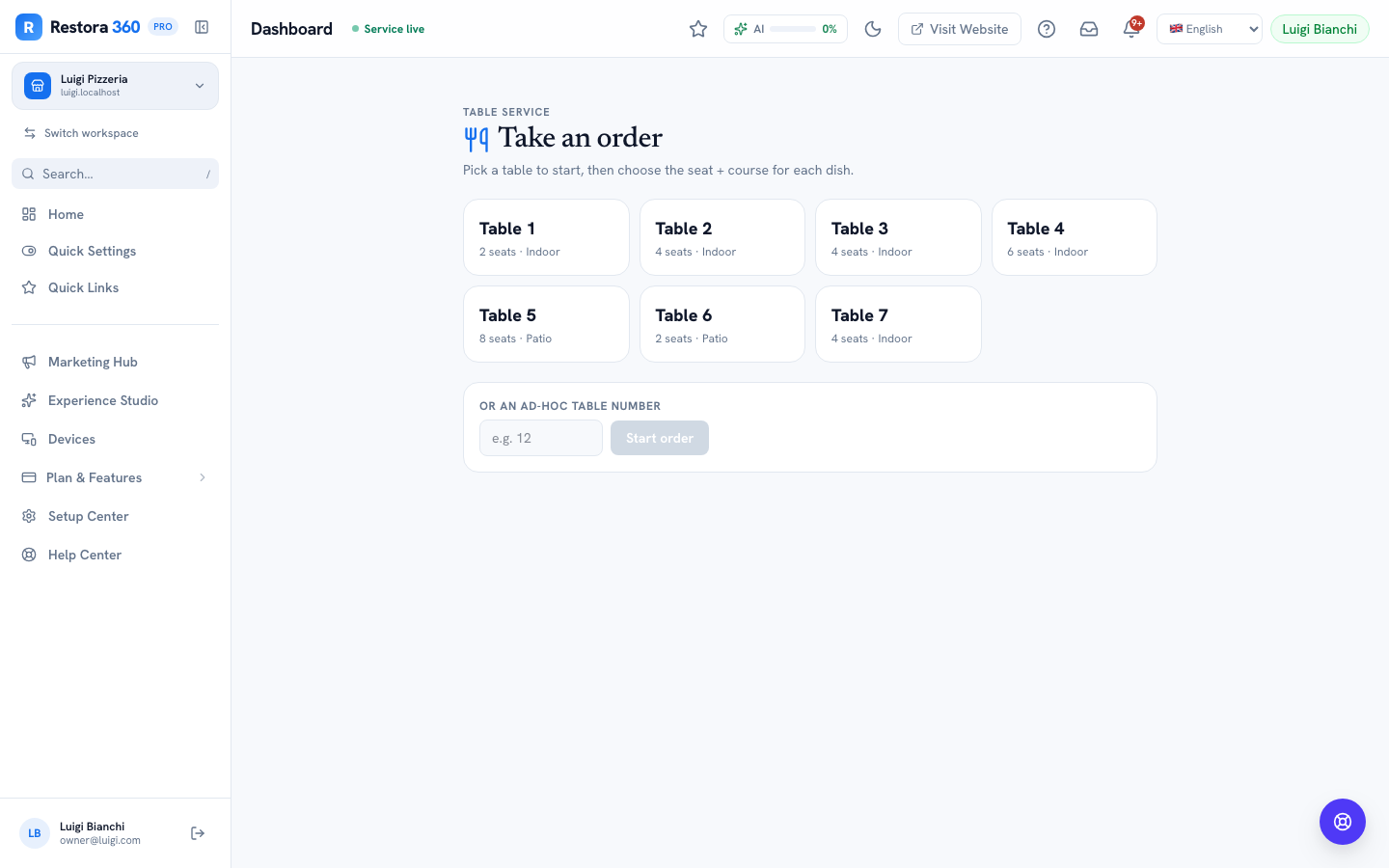This screenshot has height=868, width=1389.
Task: Click Switch workspace link
Action: [81, 133]
